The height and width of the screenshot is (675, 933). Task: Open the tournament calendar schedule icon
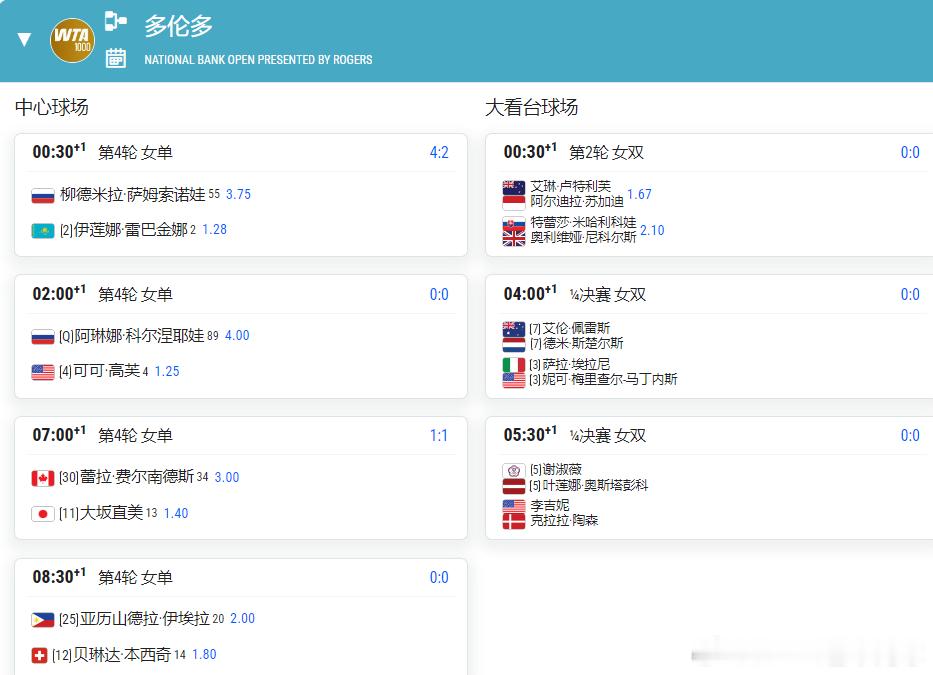(x=115, y=58)
